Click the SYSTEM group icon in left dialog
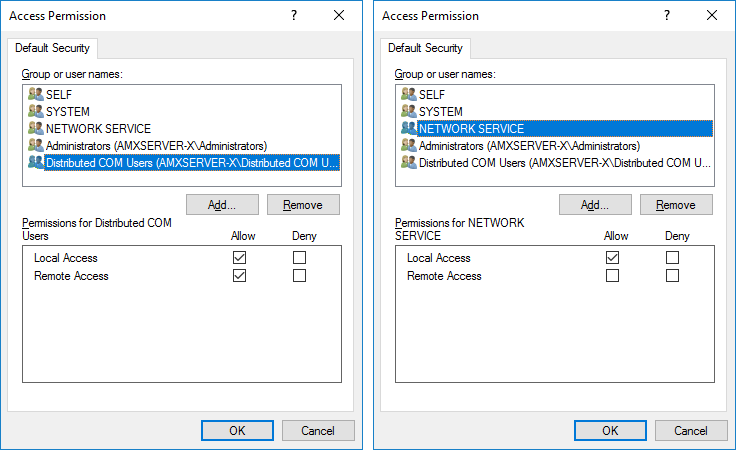The height and width of the screenshot is (450, 736). coord(36,111)
